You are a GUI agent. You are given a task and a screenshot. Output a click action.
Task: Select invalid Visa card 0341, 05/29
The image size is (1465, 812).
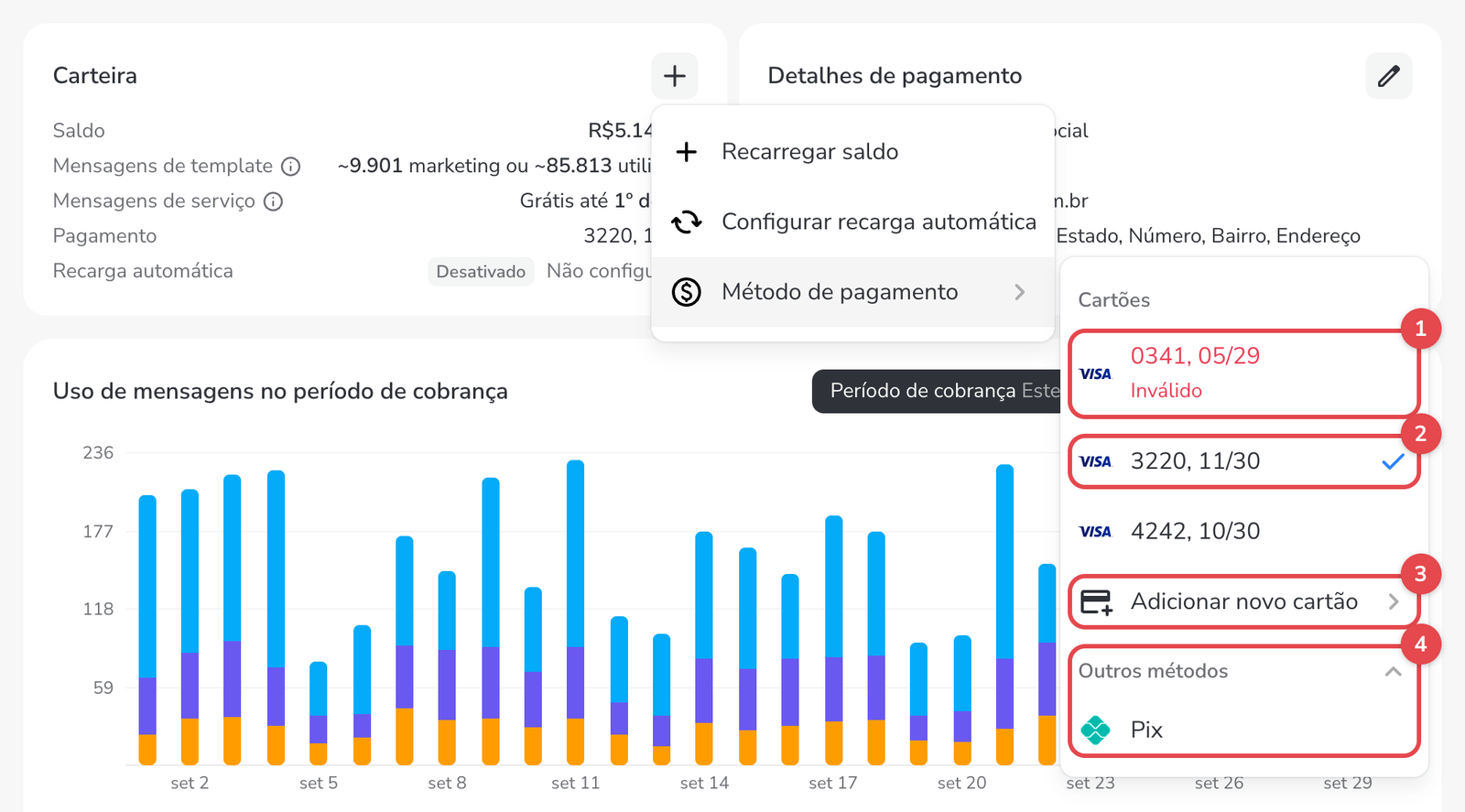[1243, 373]
